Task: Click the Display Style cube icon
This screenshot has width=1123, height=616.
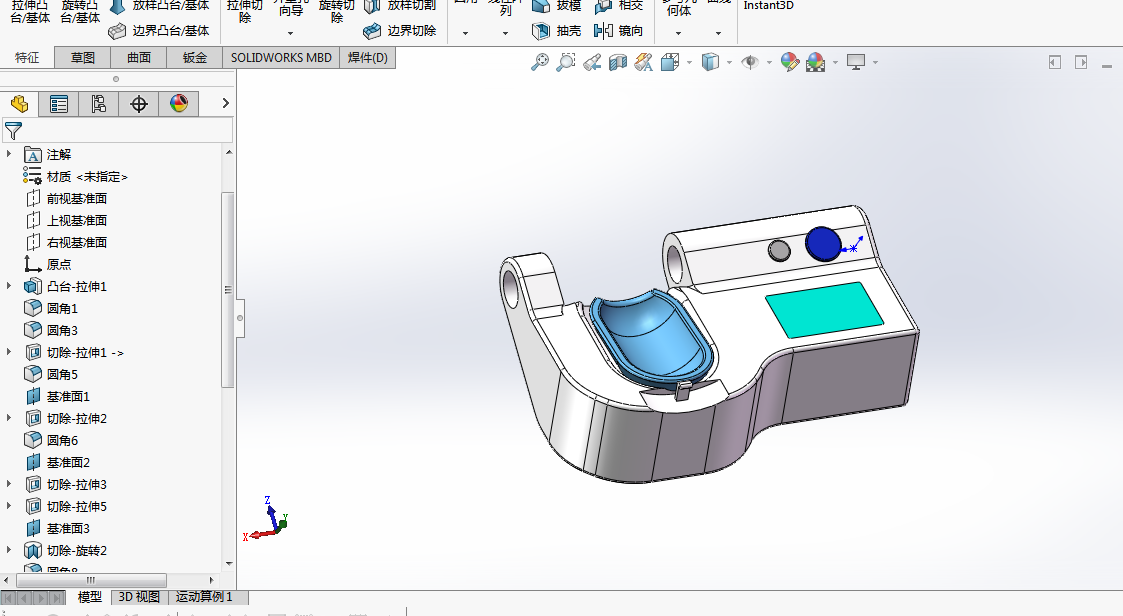Action: 710,62
